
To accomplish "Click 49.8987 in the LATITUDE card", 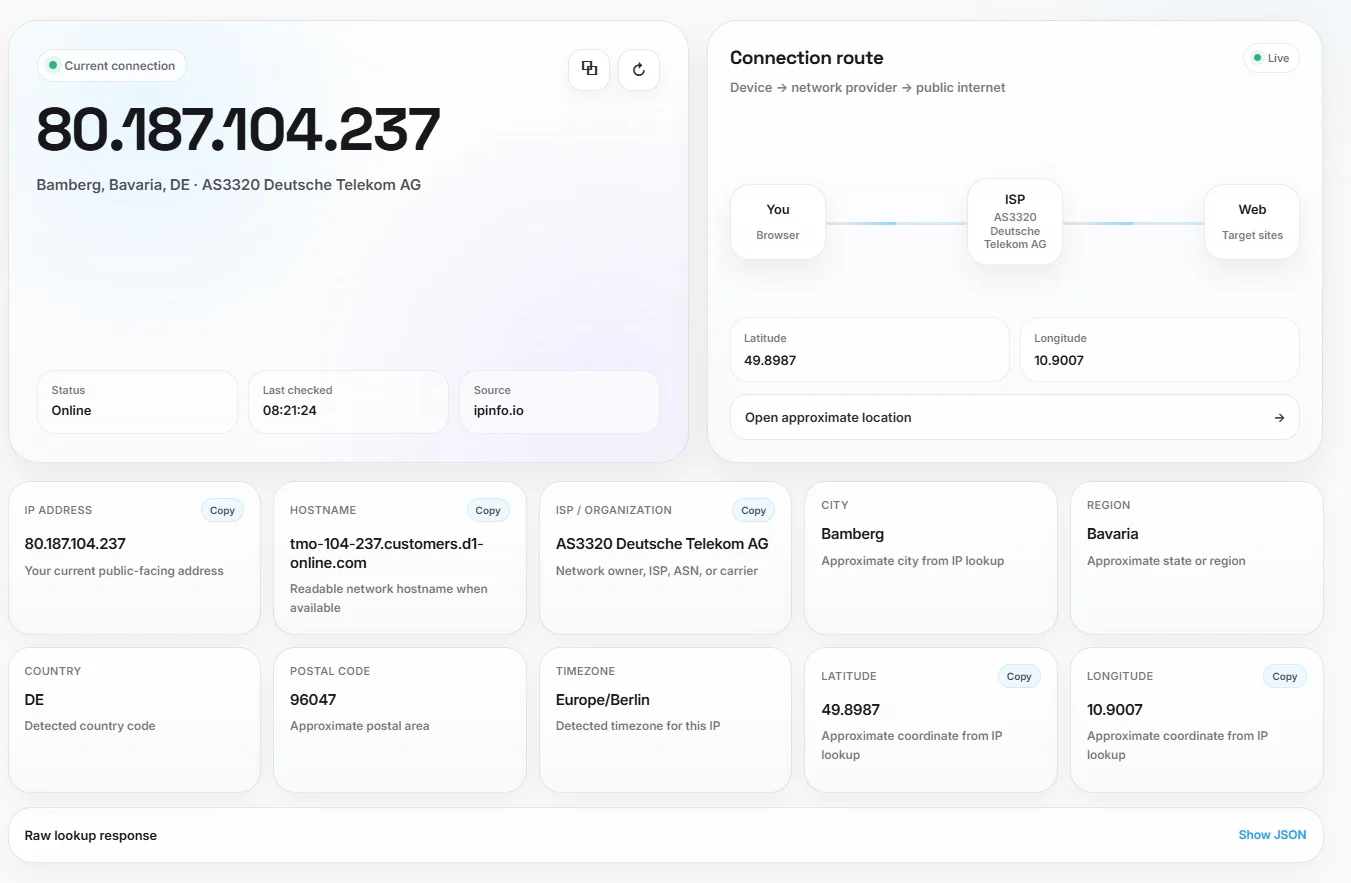I will (x=851, y=710).
